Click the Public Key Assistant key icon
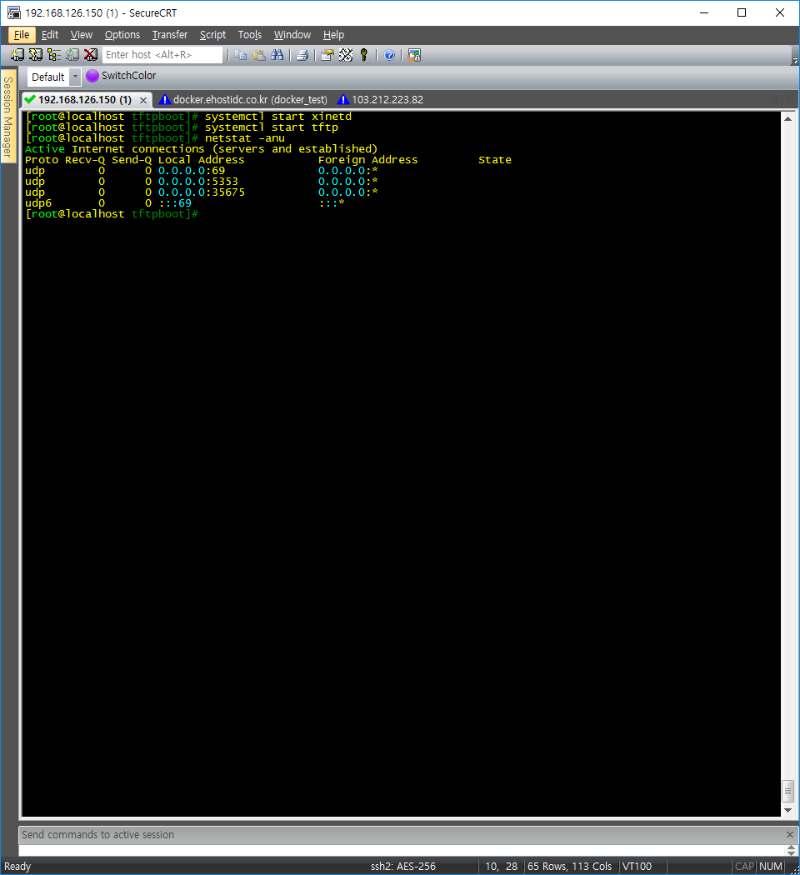The image size is (800, 875). tap(364, 55)
